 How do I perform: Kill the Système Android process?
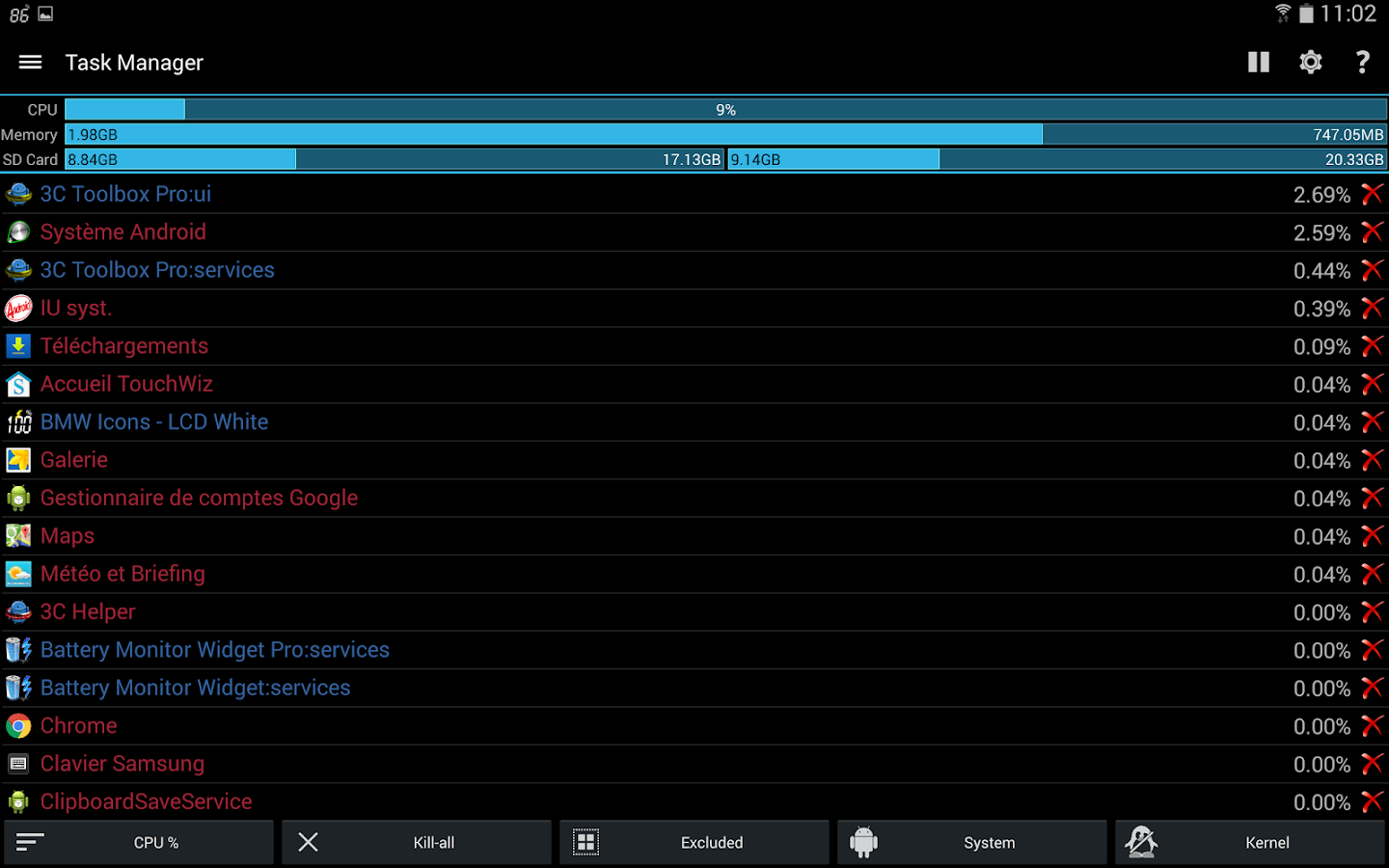(1372, 231)
